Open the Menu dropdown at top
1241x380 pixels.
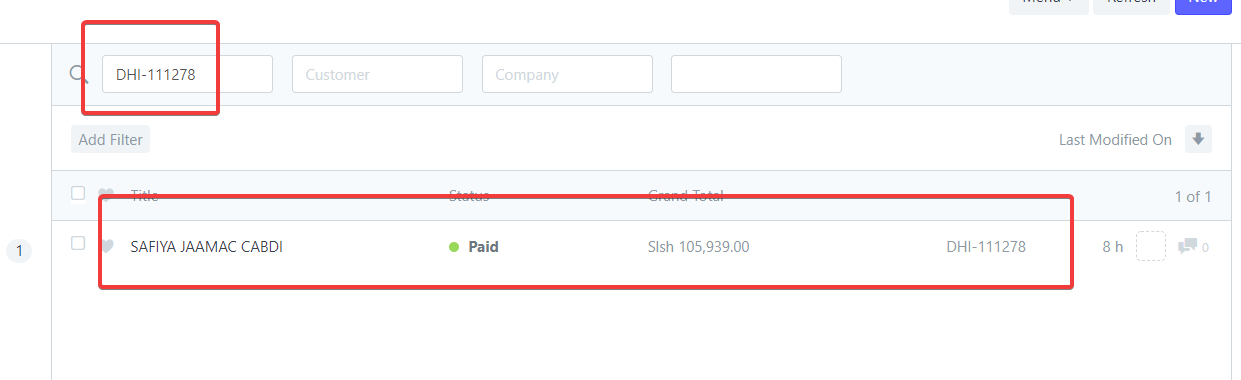tap(1048, 5)
